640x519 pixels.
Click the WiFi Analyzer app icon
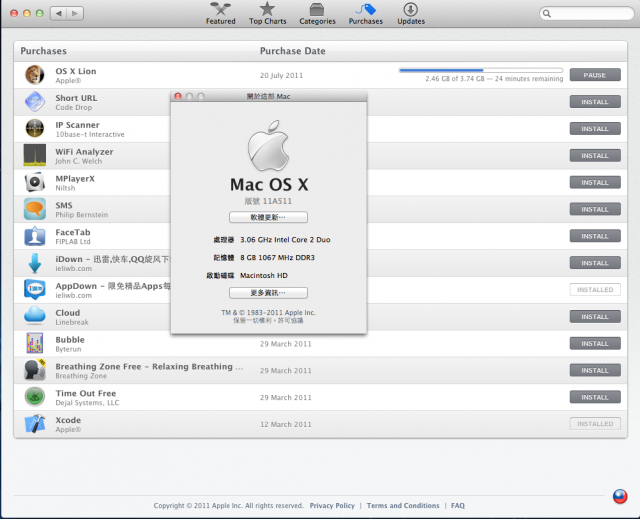pyautogui.click(x=35, y=155)
